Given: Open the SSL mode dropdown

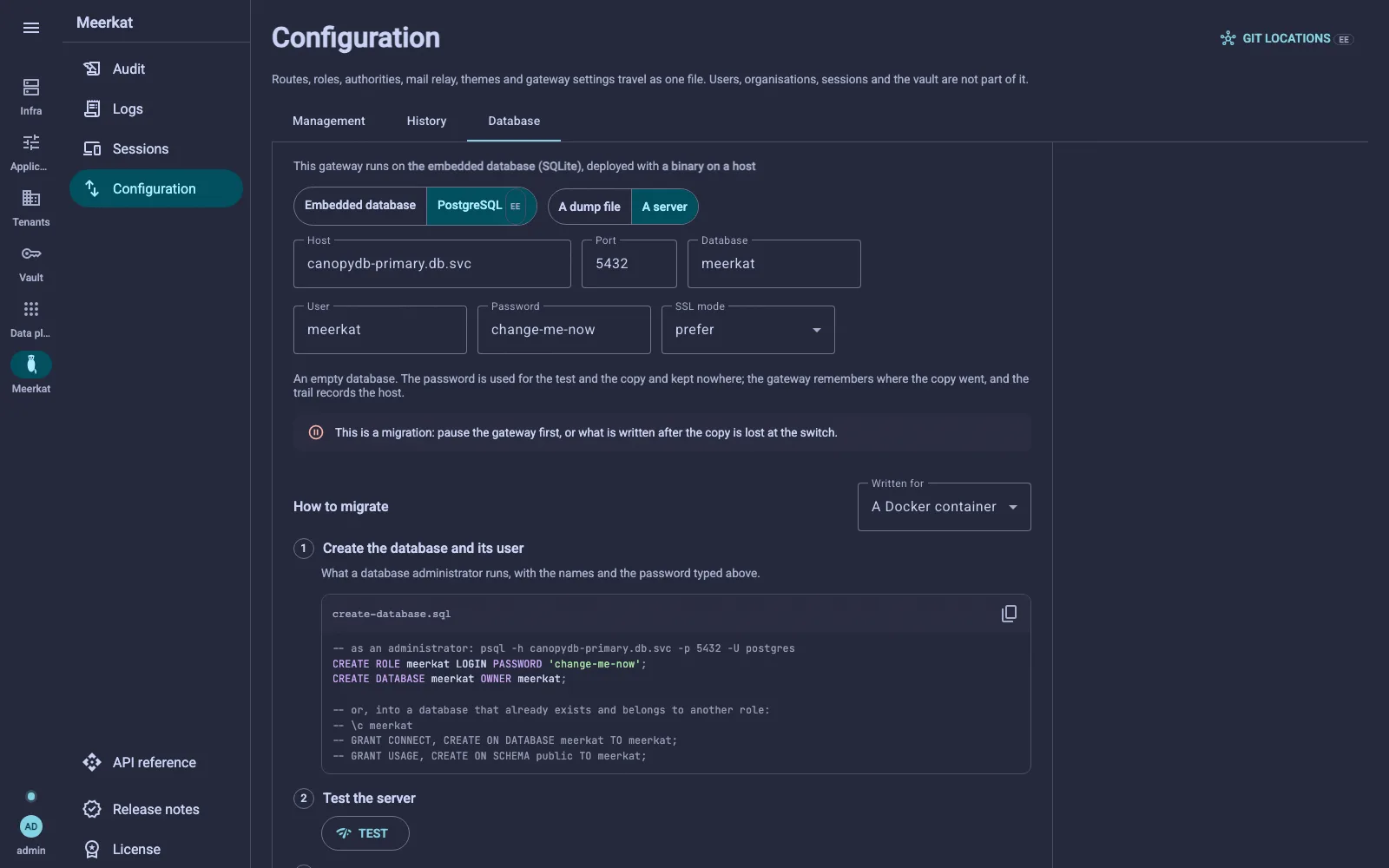Looking at the screenshot, I should (x=748, y=330).
